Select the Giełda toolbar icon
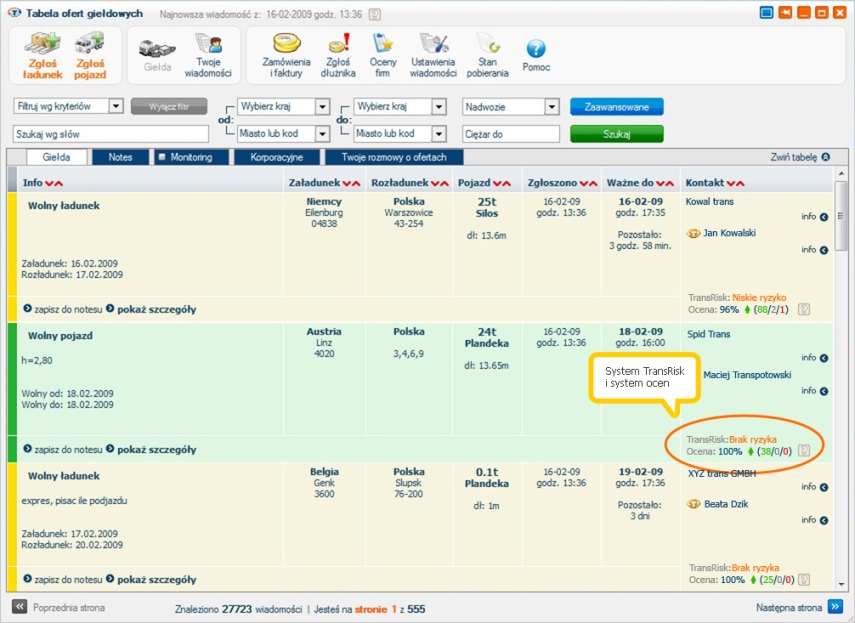 [x=157, y=56]
